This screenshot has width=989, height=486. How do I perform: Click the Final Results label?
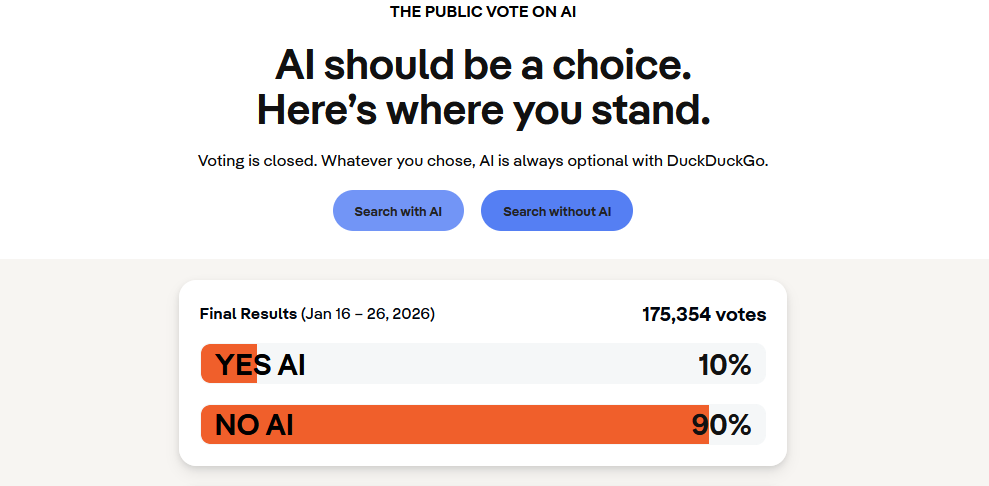coord(249,314)
